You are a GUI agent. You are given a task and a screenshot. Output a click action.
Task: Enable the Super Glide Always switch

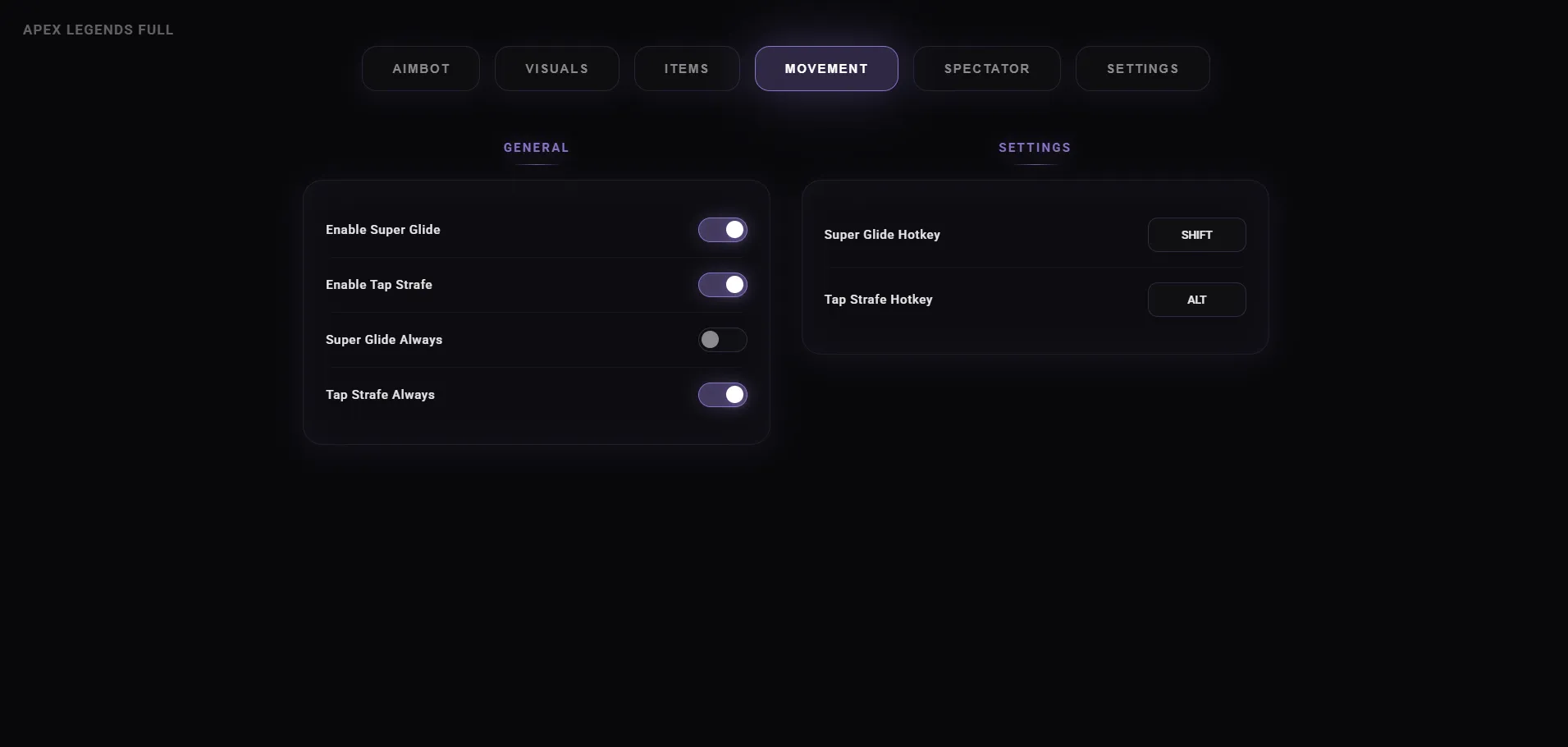point(723,340)
